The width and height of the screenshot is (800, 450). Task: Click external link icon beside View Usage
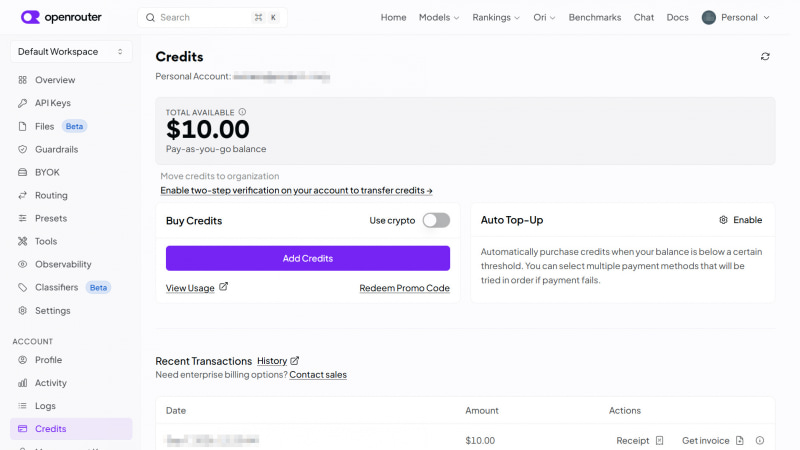(223, 287)
